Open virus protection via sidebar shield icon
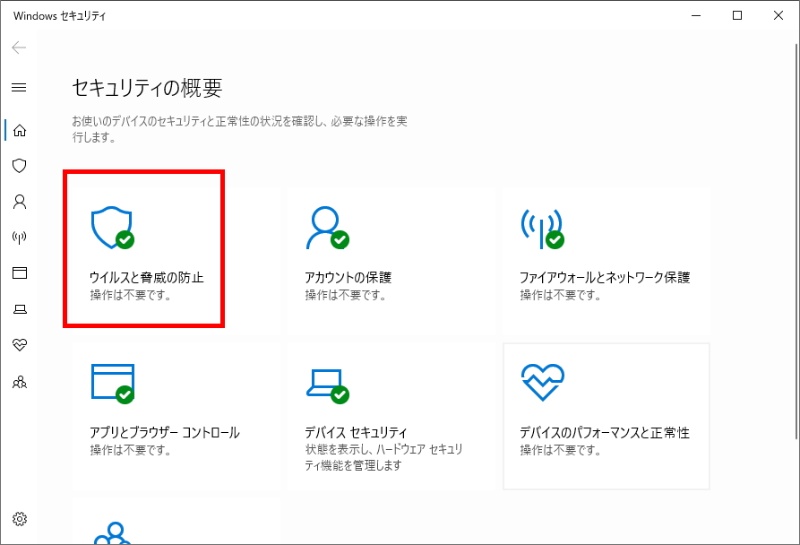This screenshot has width=800, height=545. [18, 165]
